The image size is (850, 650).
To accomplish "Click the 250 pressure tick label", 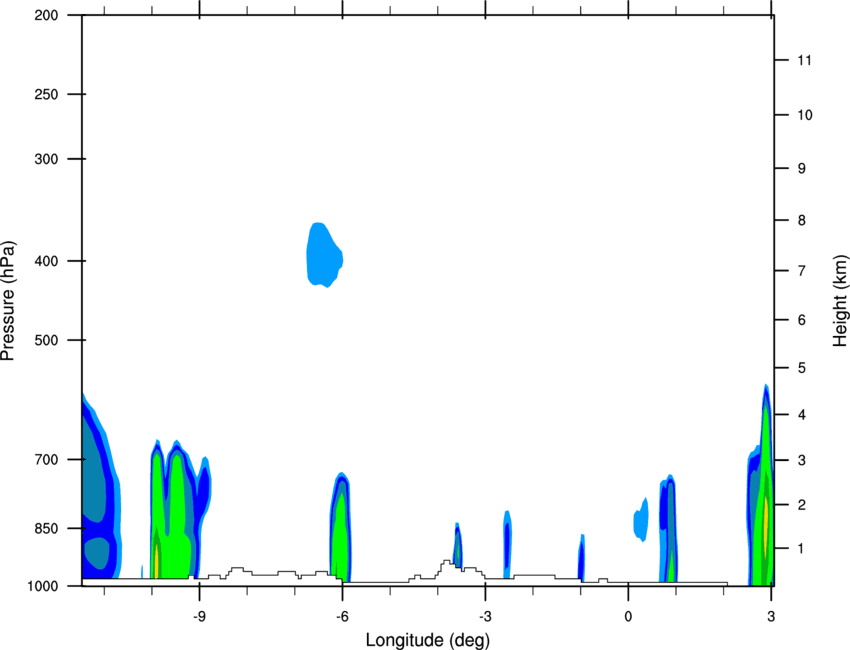I will (46, 94).
